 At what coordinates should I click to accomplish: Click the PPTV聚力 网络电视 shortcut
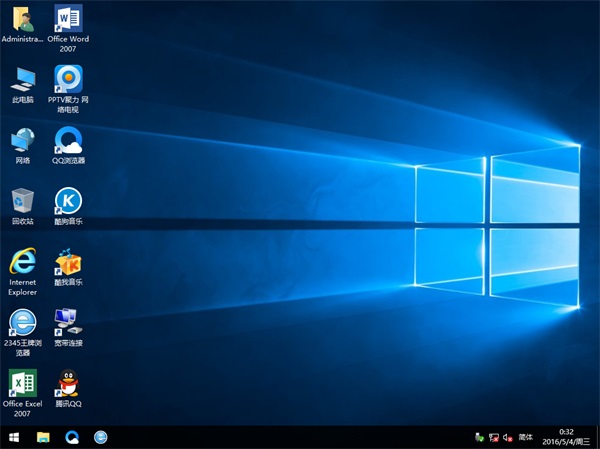click(68, 78)
